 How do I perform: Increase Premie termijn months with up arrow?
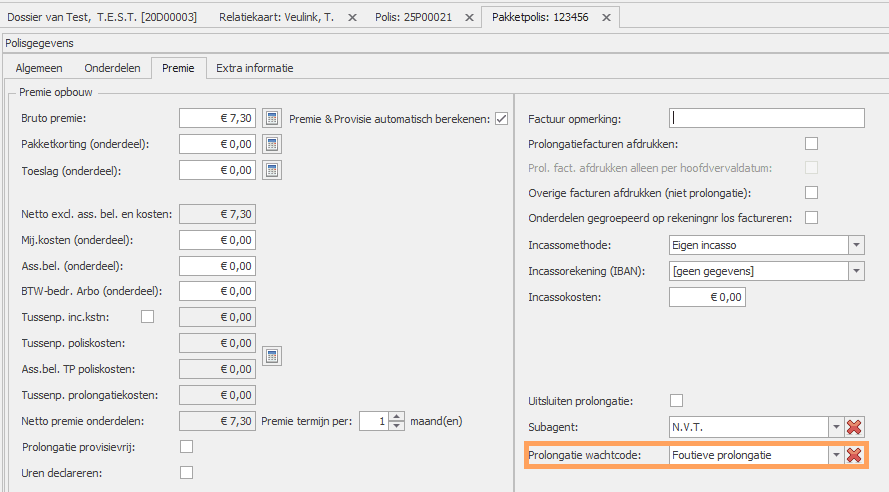[x=397, y=417]
